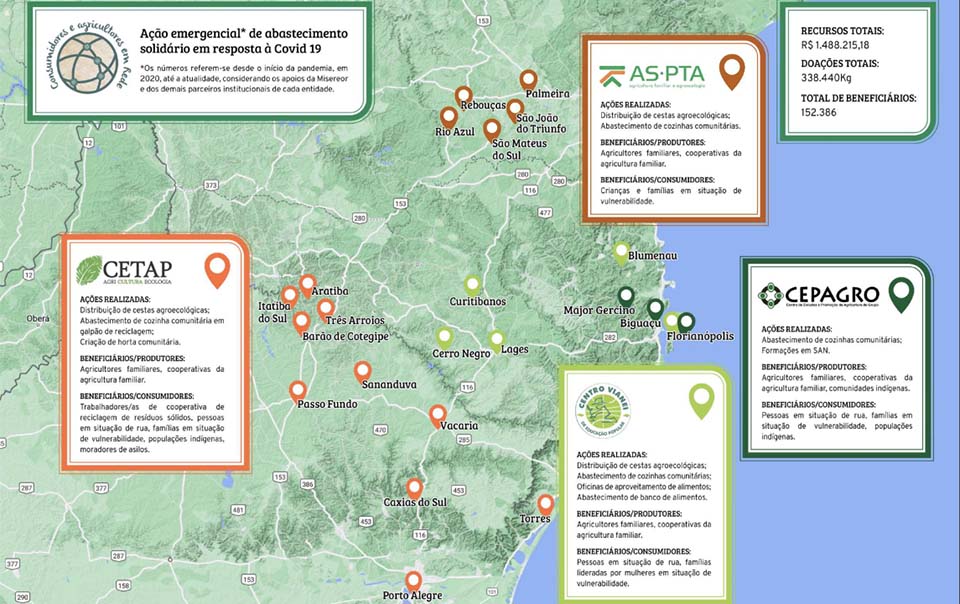Select the Três Arroios pin
Image resolution: width=960 pixels, height=604 pixels.
pos(326,310)
